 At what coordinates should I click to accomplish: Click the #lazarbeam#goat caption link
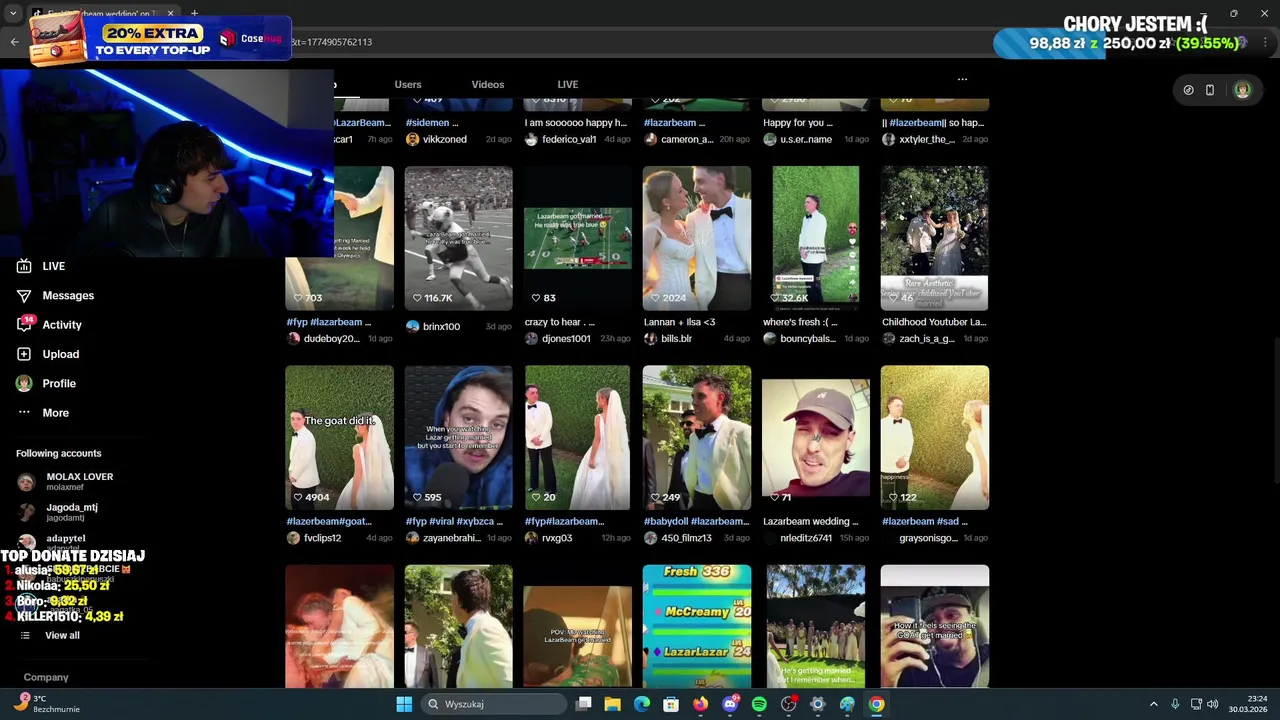tap(329, 521)
